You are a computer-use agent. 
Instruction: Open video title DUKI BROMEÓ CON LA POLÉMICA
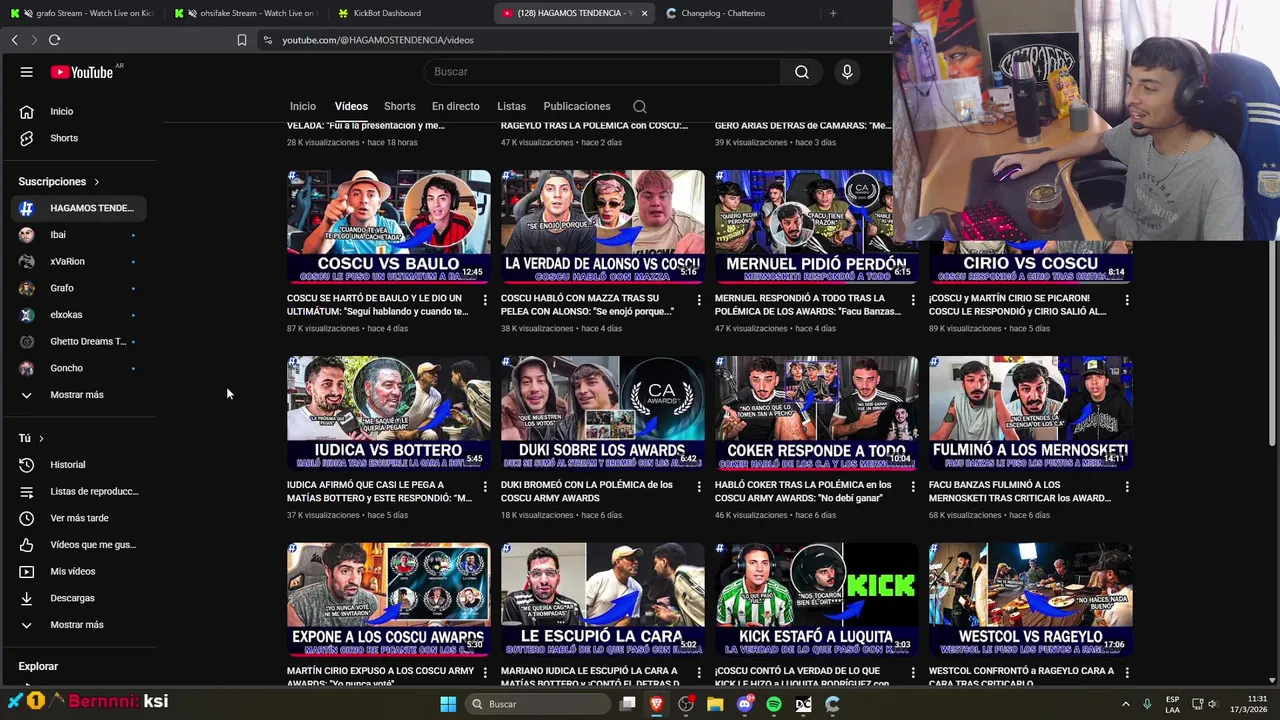pyautogui.click(x=587, y=491)
